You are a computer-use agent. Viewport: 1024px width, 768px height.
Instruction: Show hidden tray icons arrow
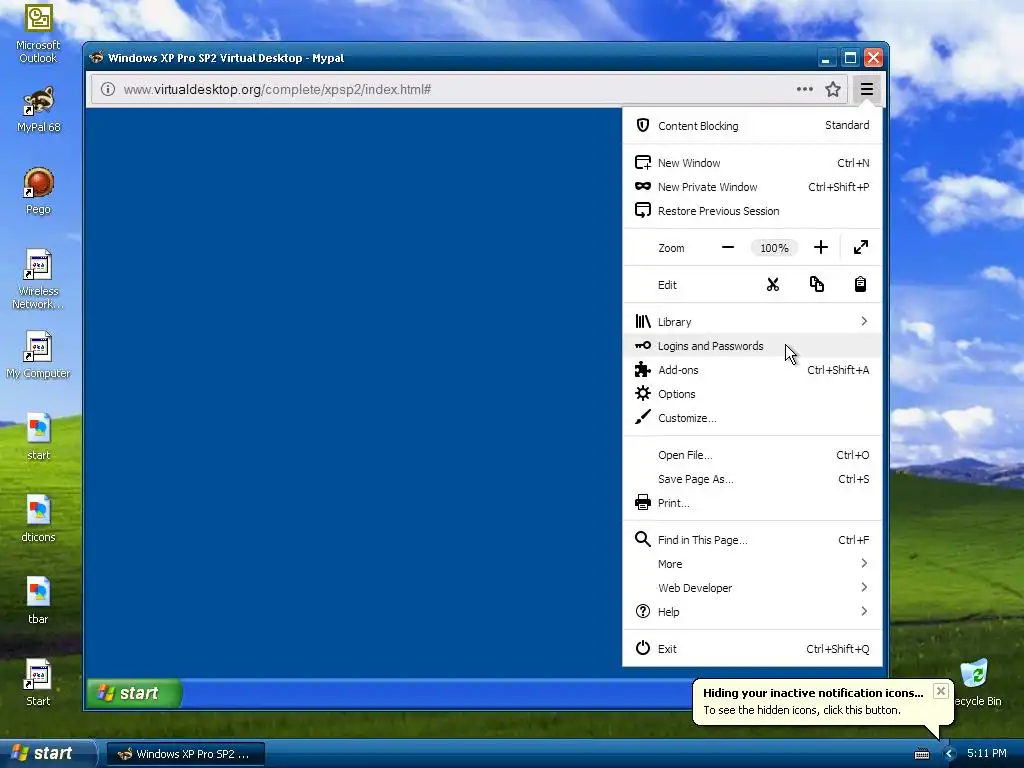(950, 754)
